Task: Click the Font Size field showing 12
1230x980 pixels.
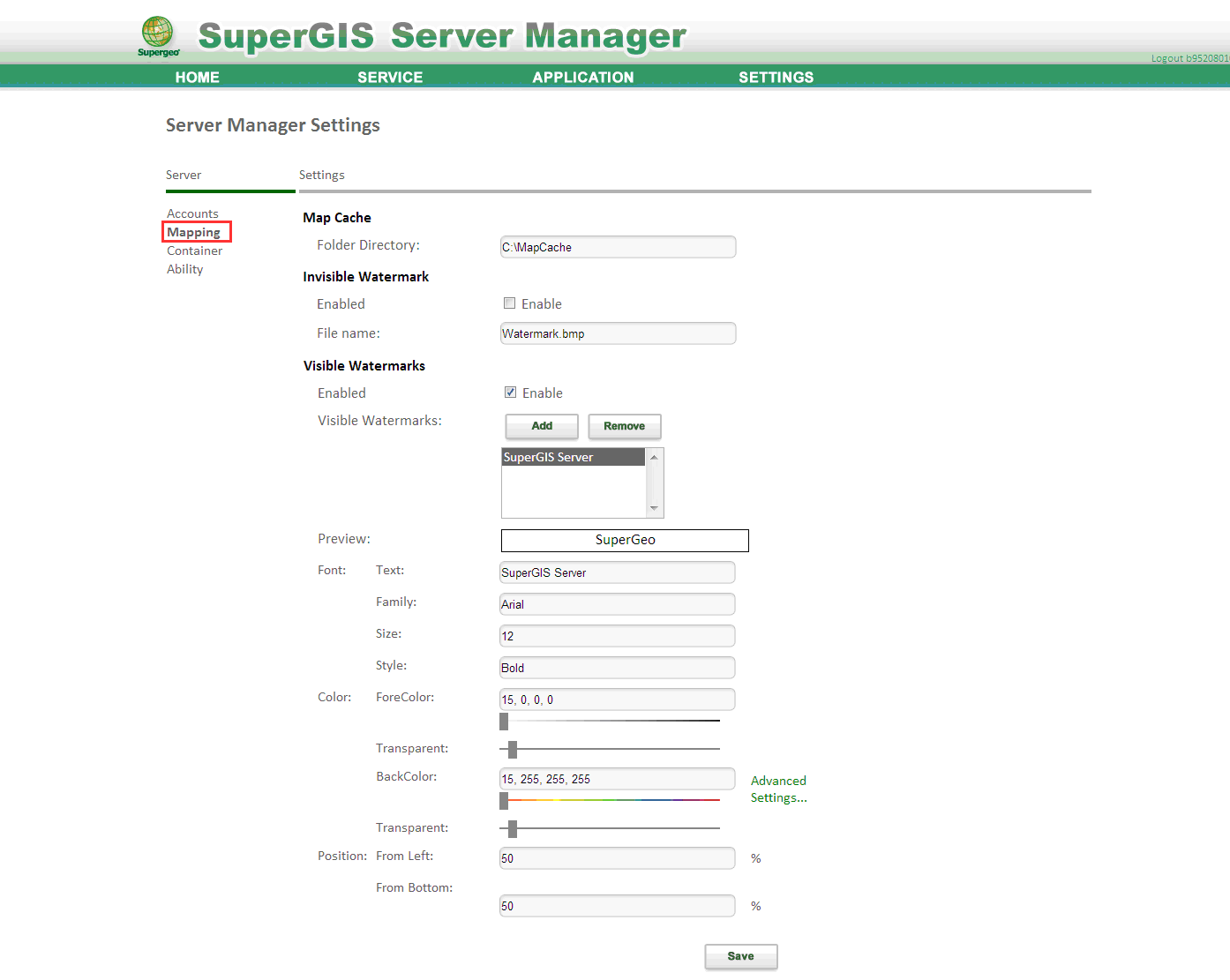Action: (x=618, y=636)
